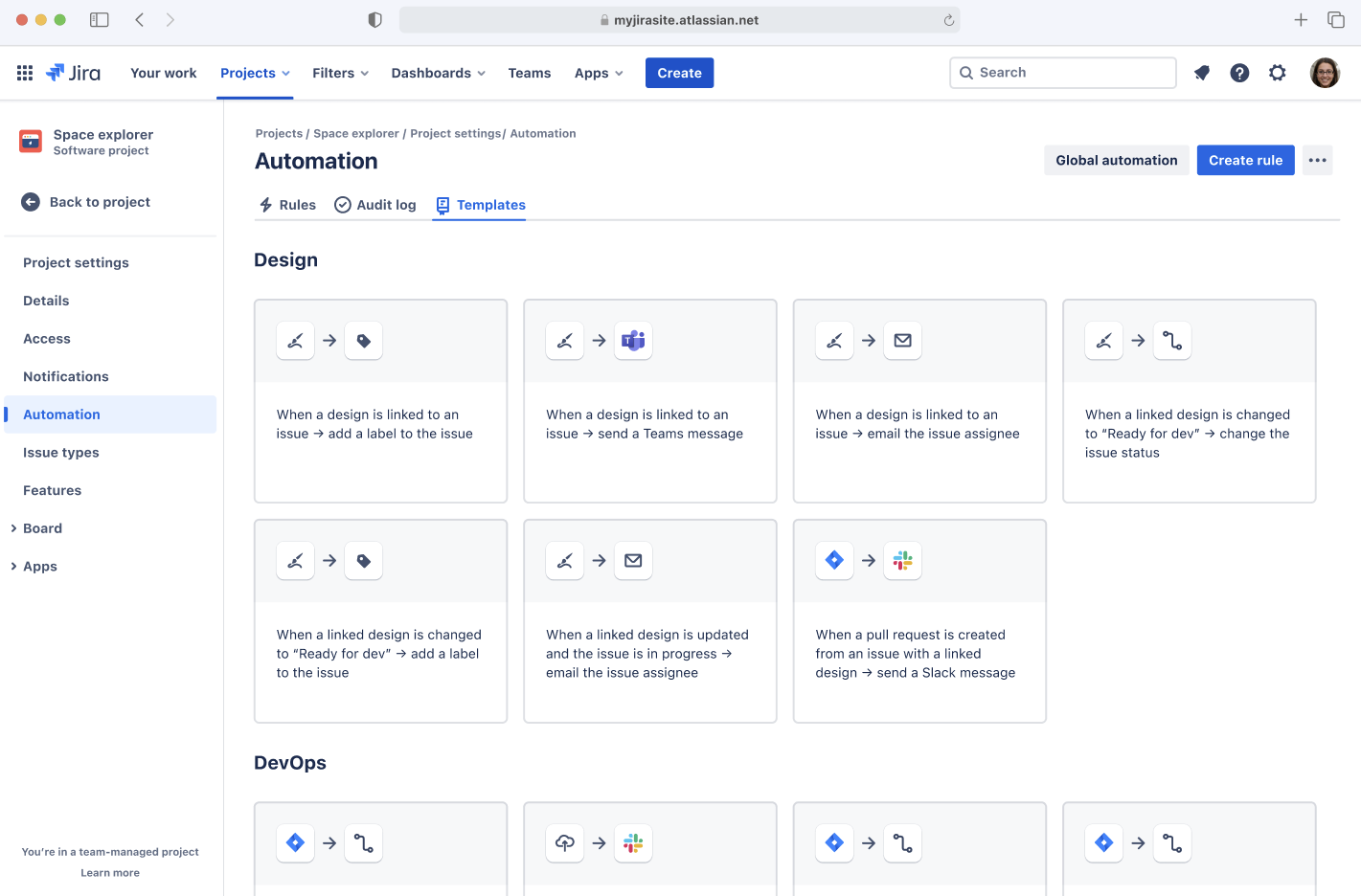Expand the Apps section in sidebar
Viewport: 1361px width, 896px height.
tap(40, 566)
